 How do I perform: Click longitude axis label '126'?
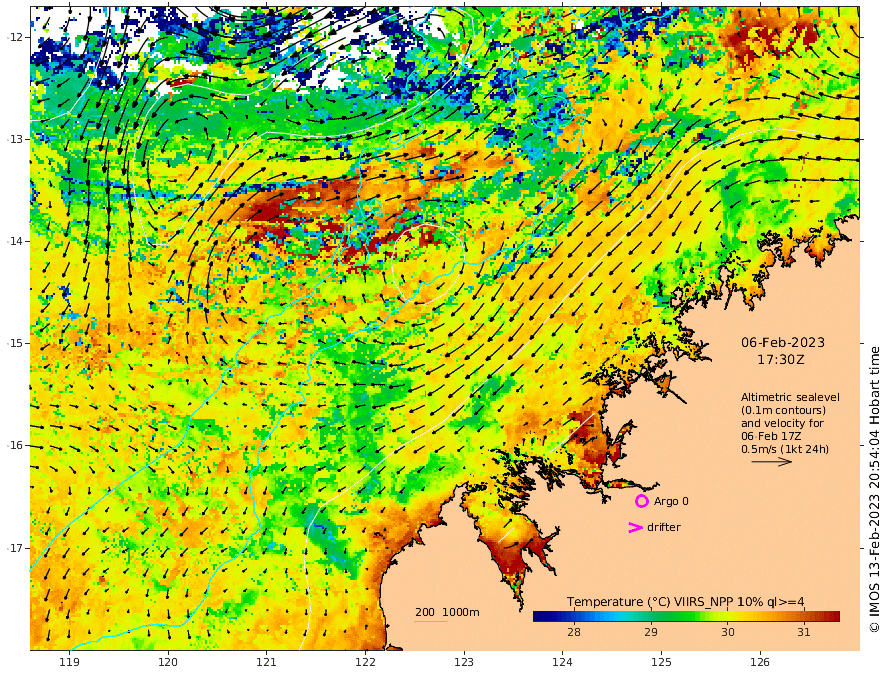760,663
